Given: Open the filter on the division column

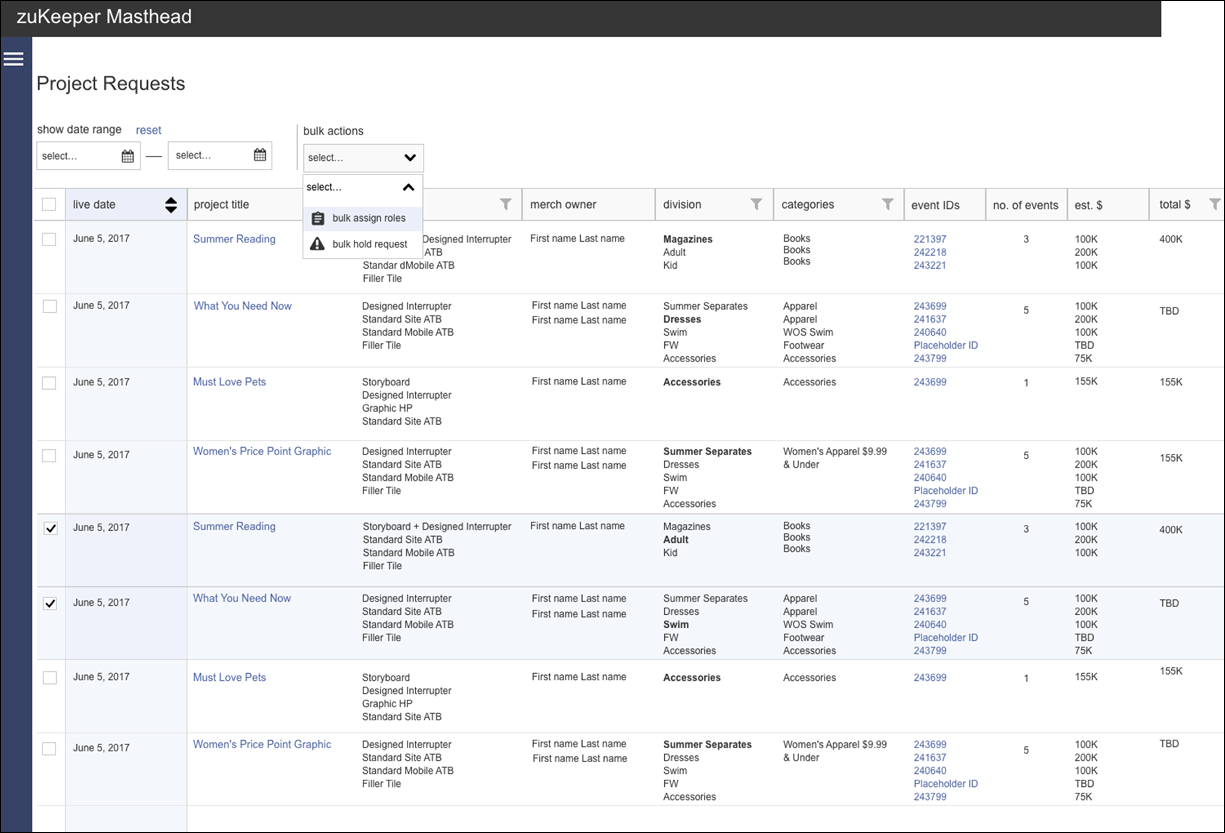Looking at the screenshot, I should [x=755, y=204].
